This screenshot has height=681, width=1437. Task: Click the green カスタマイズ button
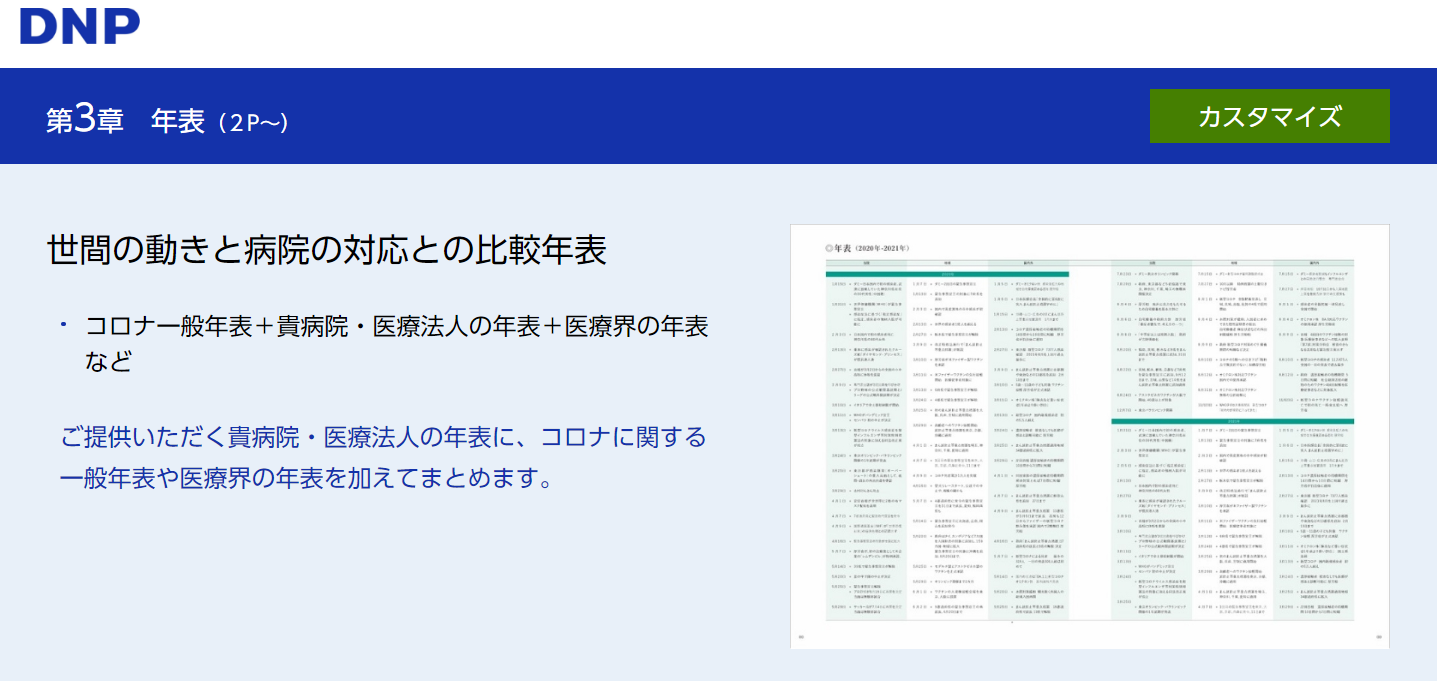(x=1269, y=116)
